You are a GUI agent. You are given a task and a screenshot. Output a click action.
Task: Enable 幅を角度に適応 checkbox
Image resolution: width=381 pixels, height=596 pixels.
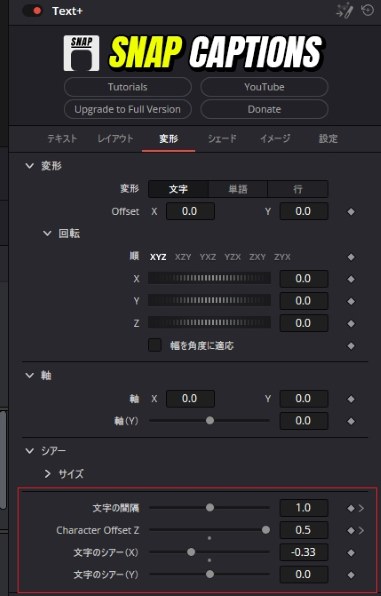155,345
